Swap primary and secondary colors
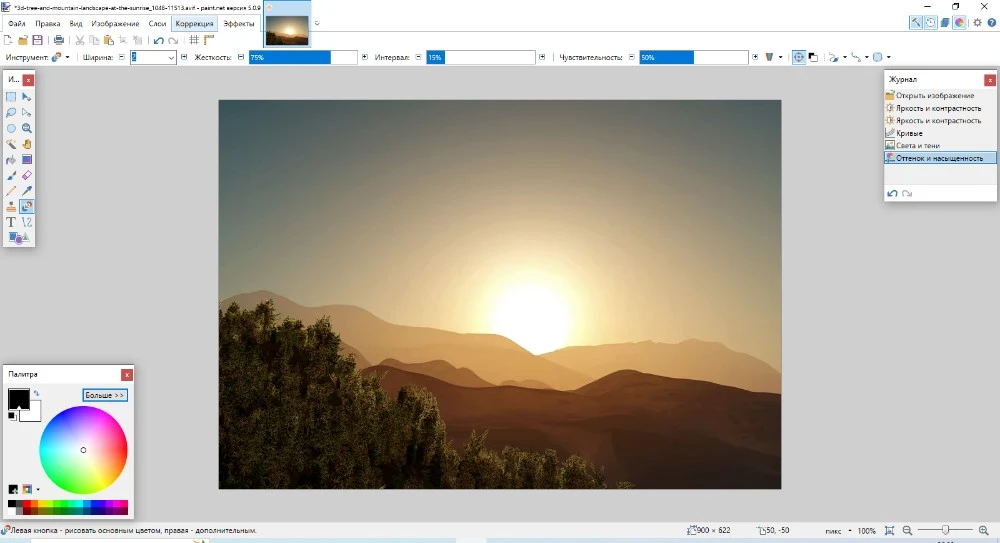The height and width of the screenshot is (543, 1000). pos(36,393)
